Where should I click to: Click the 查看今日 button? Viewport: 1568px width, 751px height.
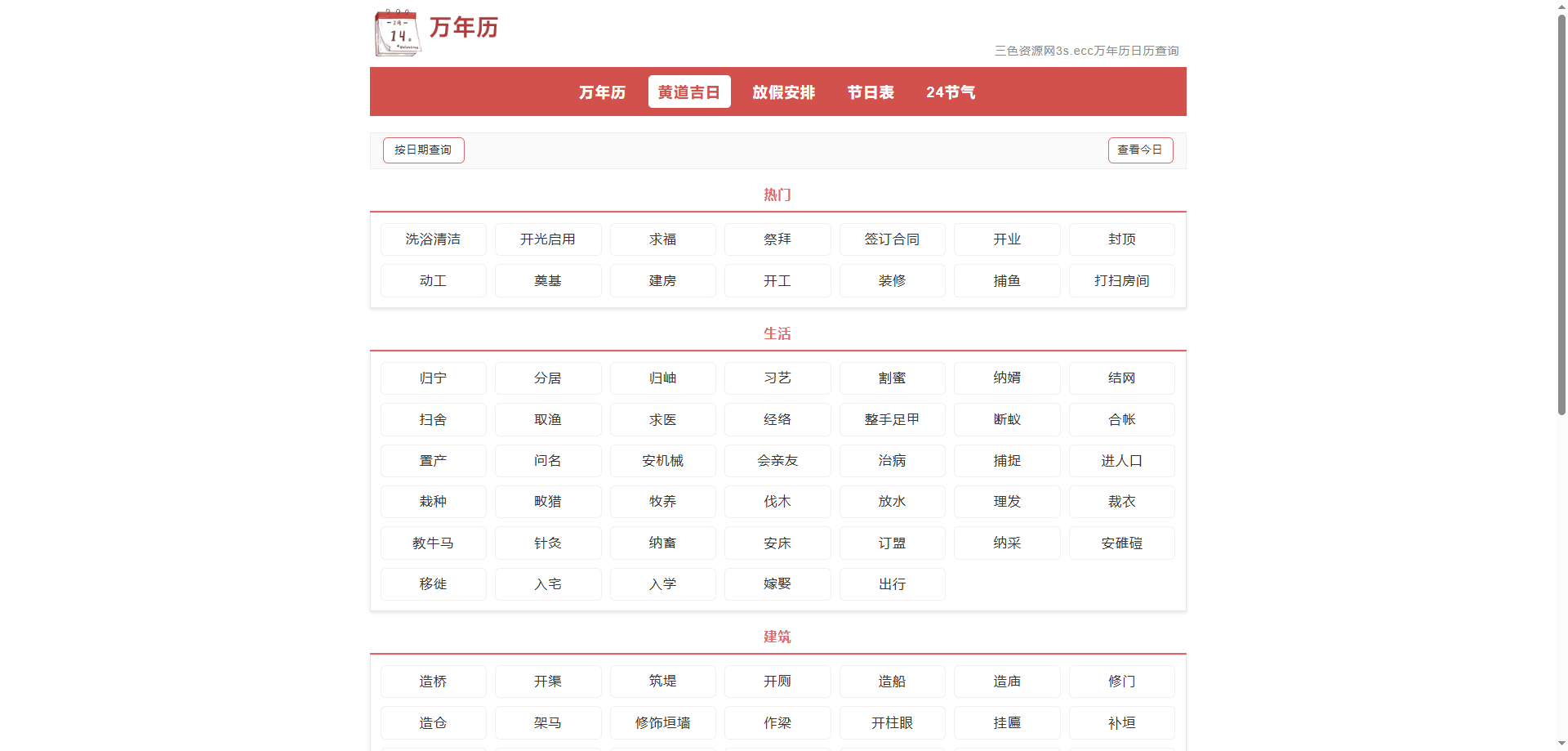coord(1140,150)
